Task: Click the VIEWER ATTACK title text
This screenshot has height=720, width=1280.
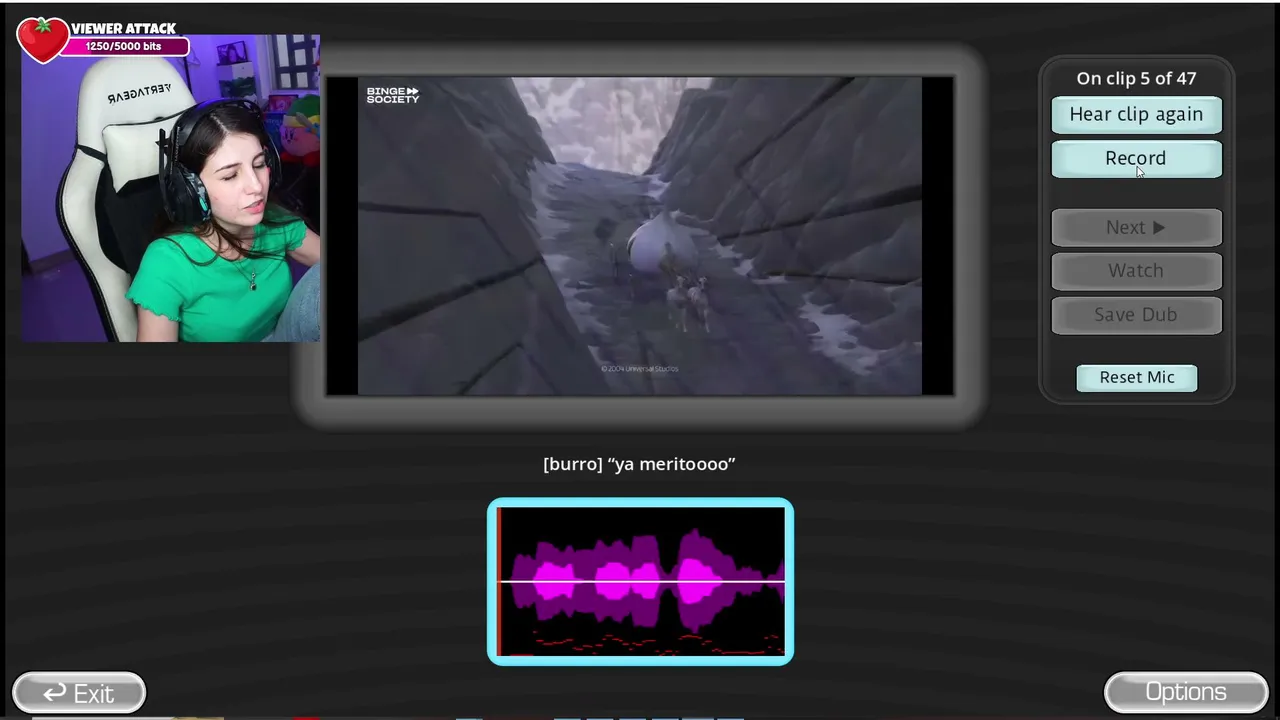Action: [x=123, y=29]
